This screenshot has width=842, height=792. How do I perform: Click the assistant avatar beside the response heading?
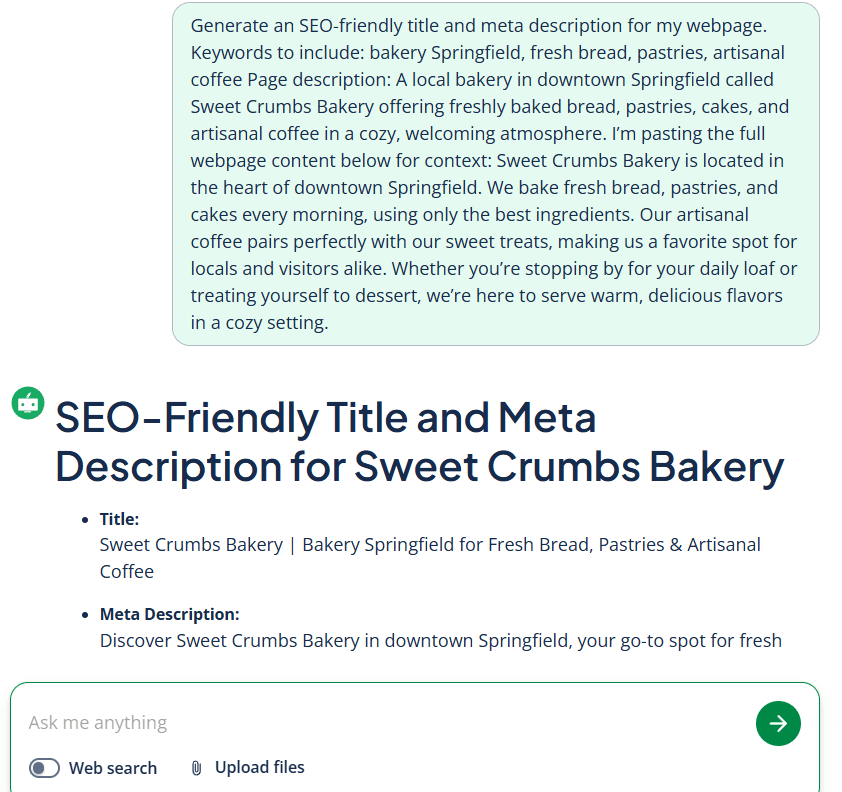pyautogui.click(x=27, y=403)
